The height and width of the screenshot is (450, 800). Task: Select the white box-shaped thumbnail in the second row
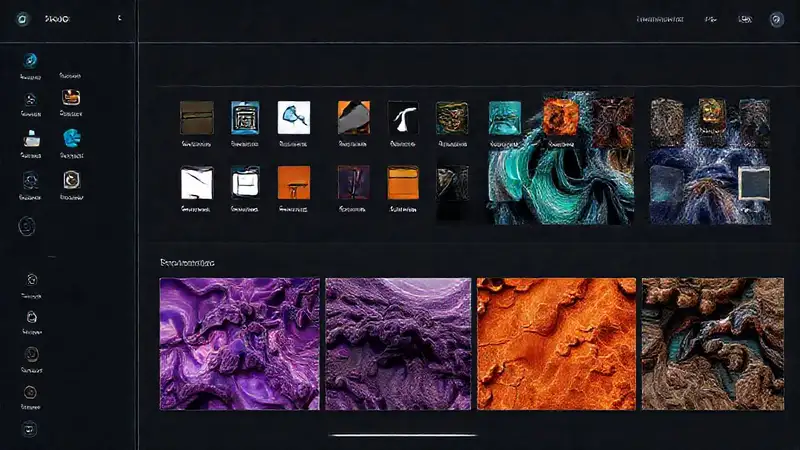245,182
